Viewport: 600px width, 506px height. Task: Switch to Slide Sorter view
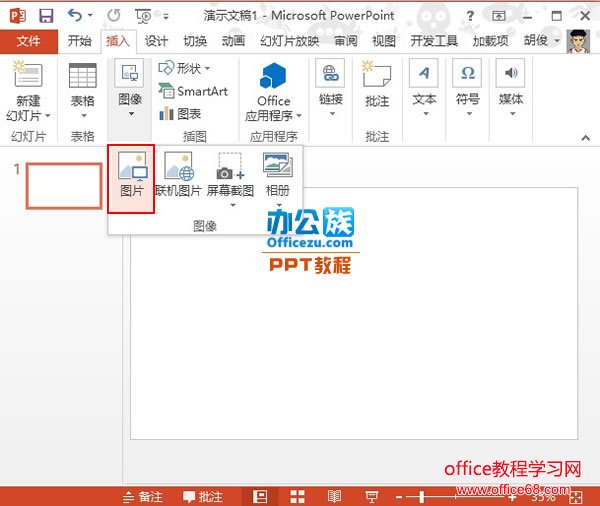(297, 496)
